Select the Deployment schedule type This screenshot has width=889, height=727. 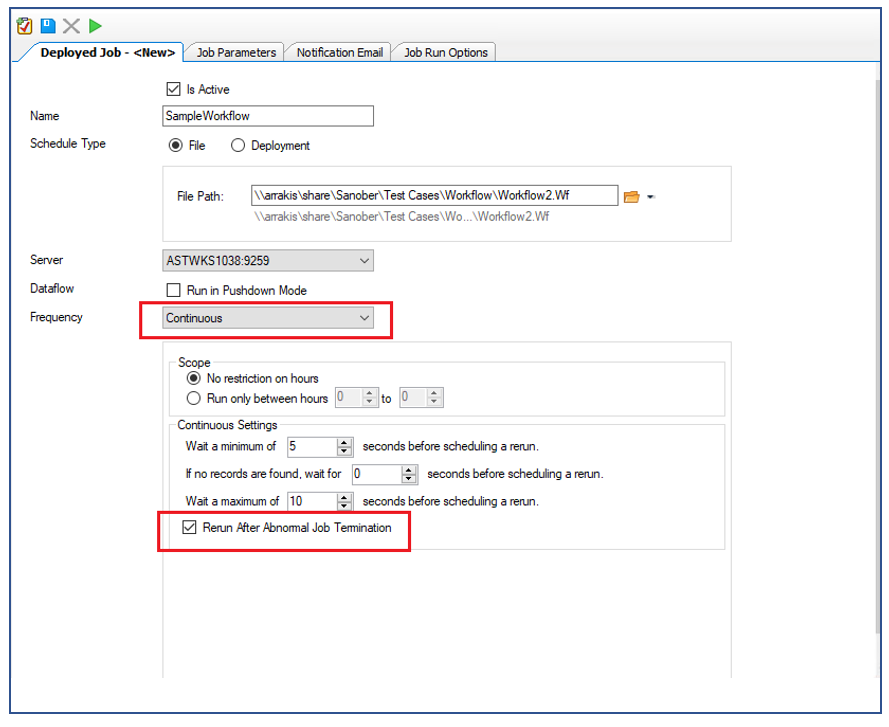(x=238, y=145)
